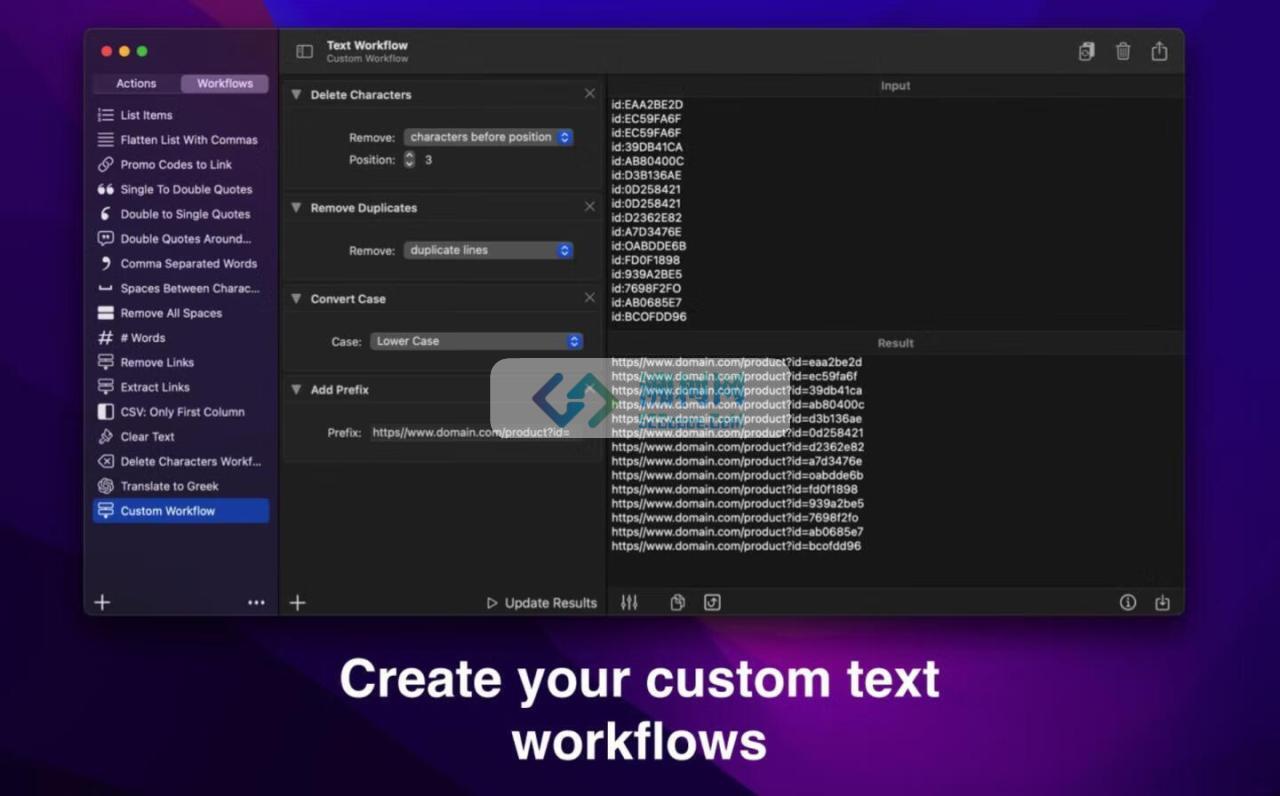Image resolution: width=1280 pixels, height=796 pixels.
Task: Click the info icon at bottom right
Action: click(x=1128, y=603)
